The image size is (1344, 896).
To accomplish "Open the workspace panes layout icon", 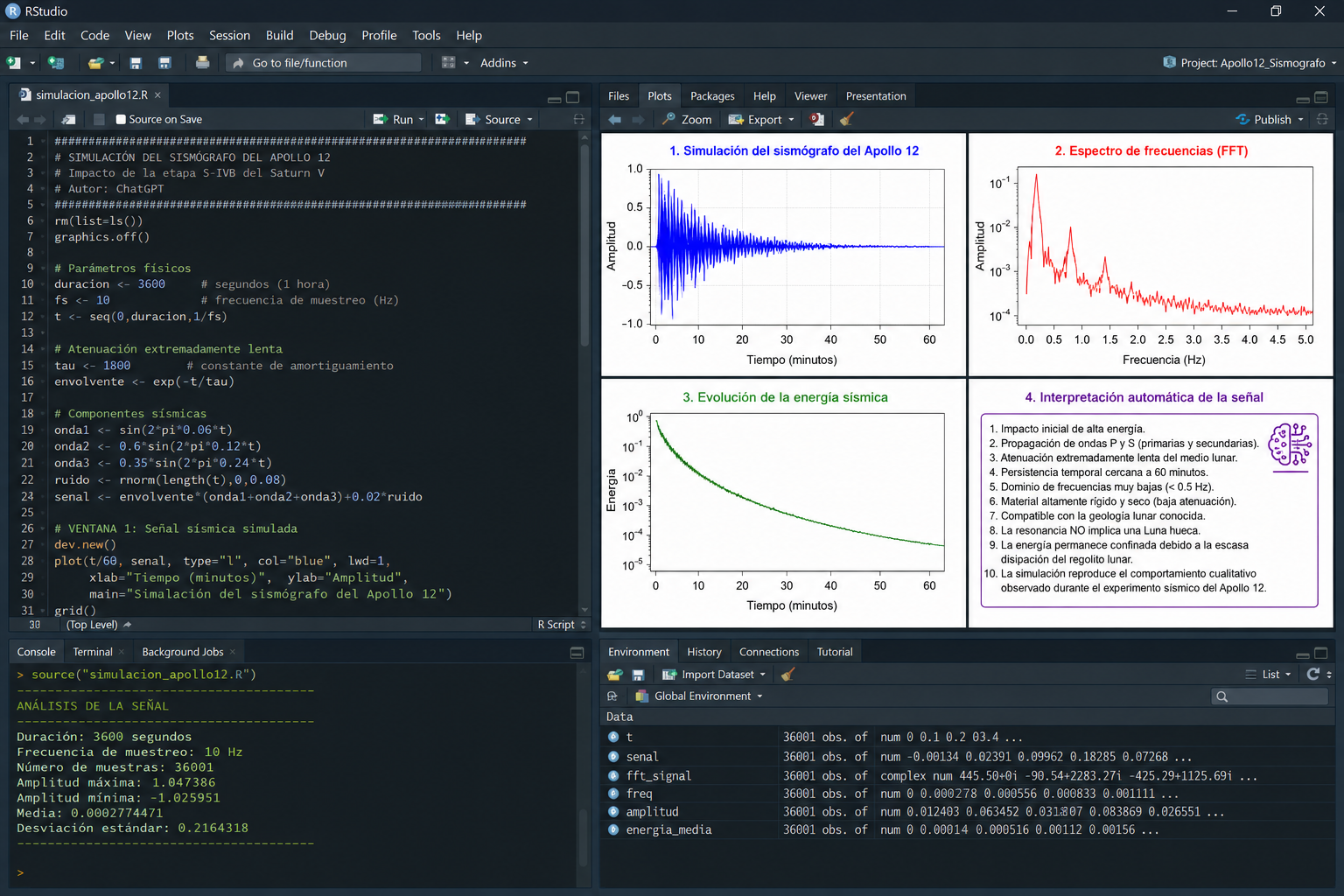I will point(449,63).
